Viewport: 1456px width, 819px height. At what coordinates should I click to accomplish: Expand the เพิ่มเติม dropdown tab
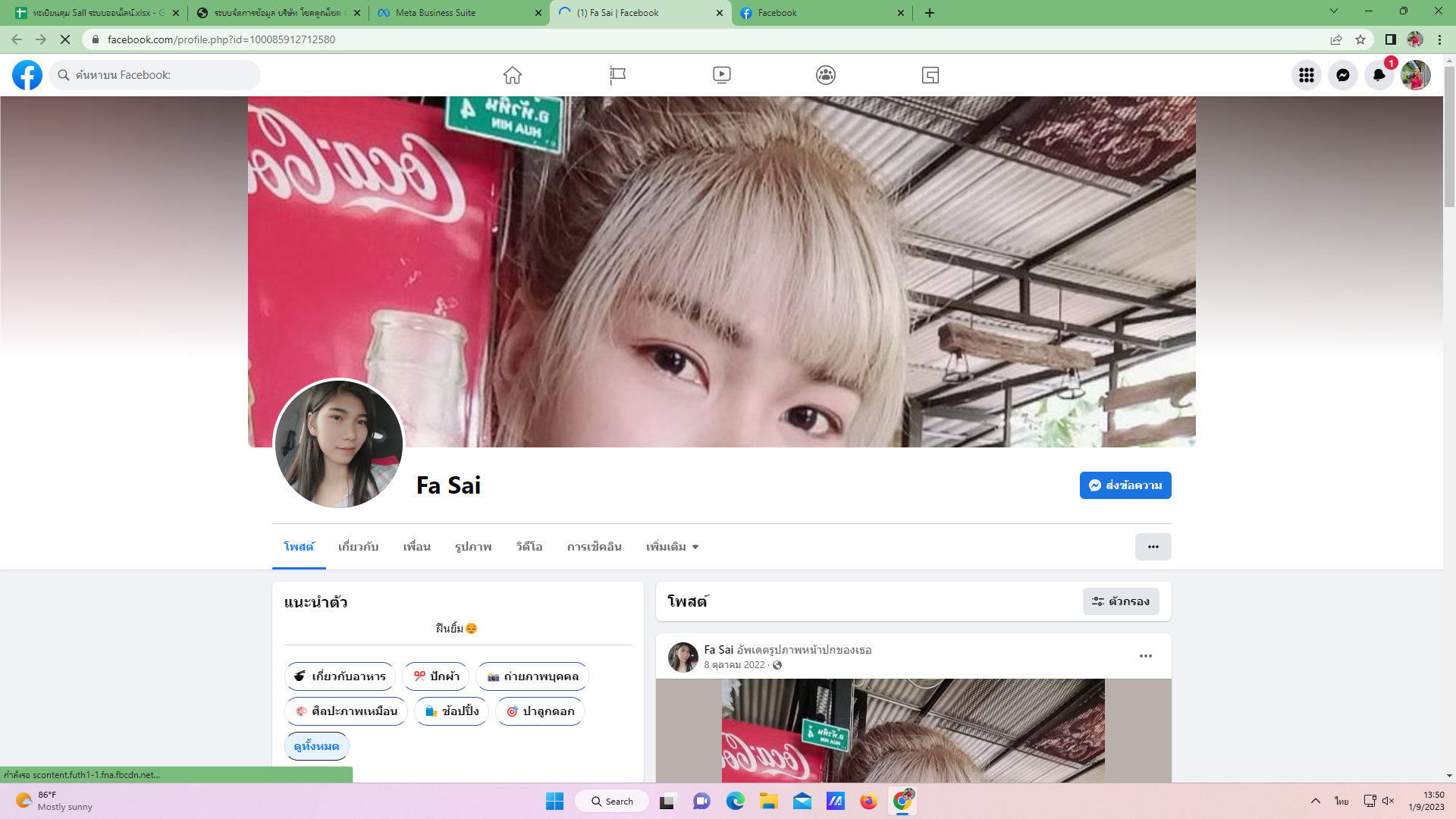tap(672, 547)
